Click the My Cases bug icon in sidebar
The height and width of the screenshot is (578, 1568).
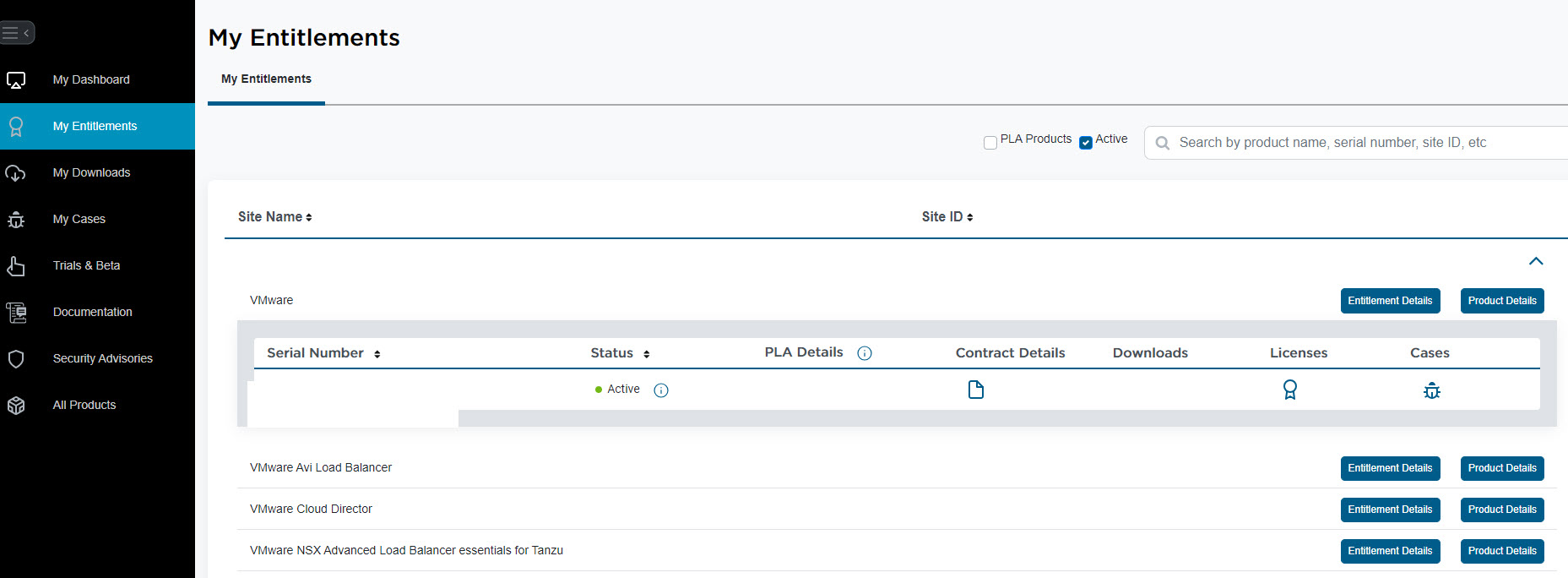[x=16, y=220]
